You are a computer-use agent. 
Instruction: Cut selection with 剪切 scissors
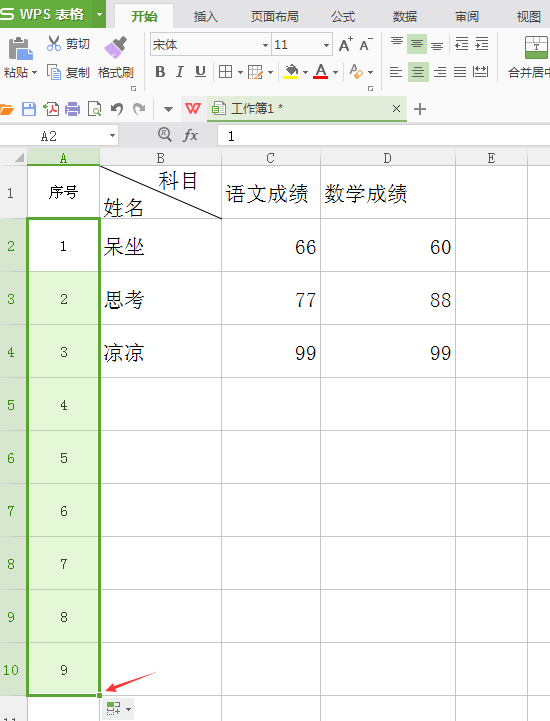tap(68, 44)
